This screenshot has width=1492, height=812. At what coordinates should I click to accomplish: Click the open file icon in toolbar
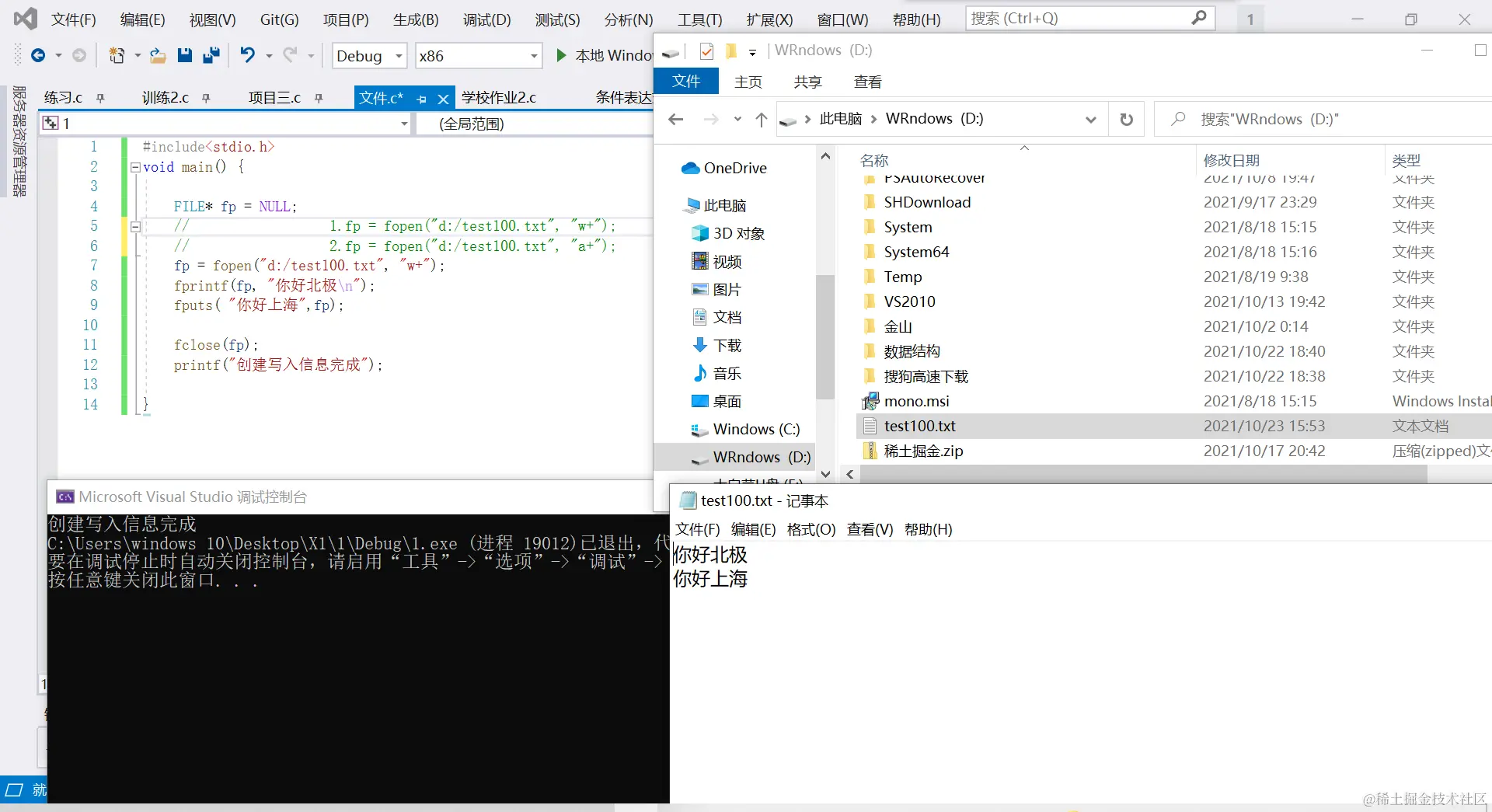(x=158, y=55)
